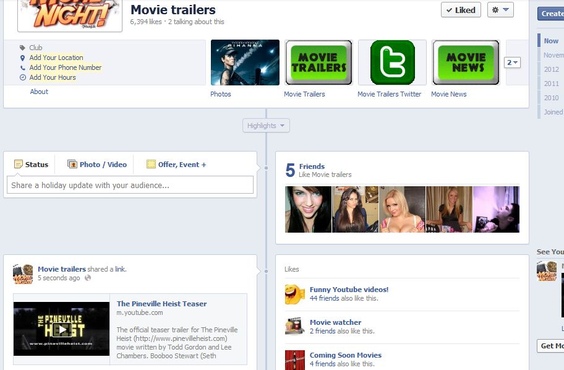Screen dimensions: 564x370
Task: Click the 5 Friends heading link
Action: [312, 166]
